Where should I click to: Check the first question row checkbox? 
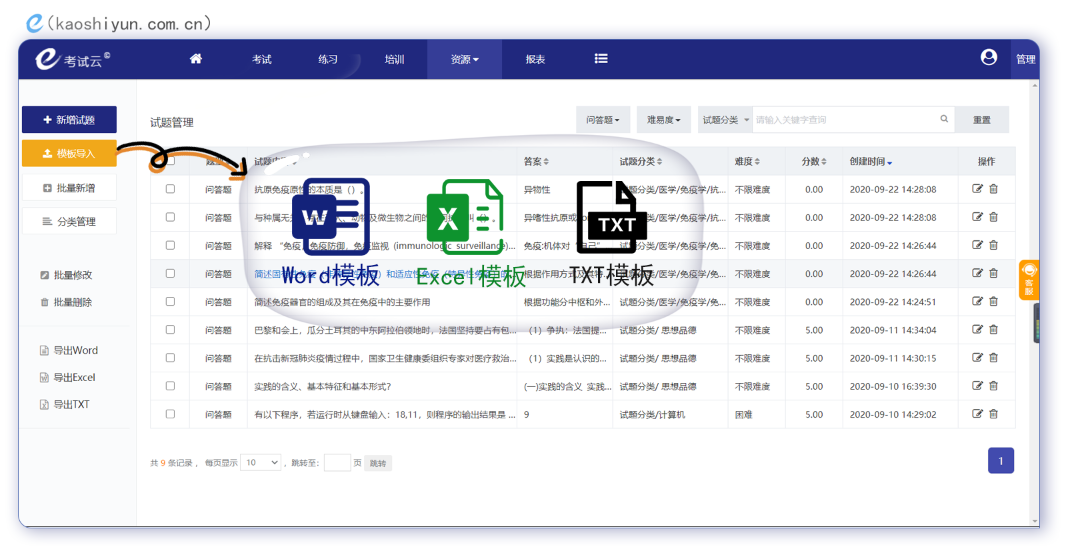(x=170, y=189)
